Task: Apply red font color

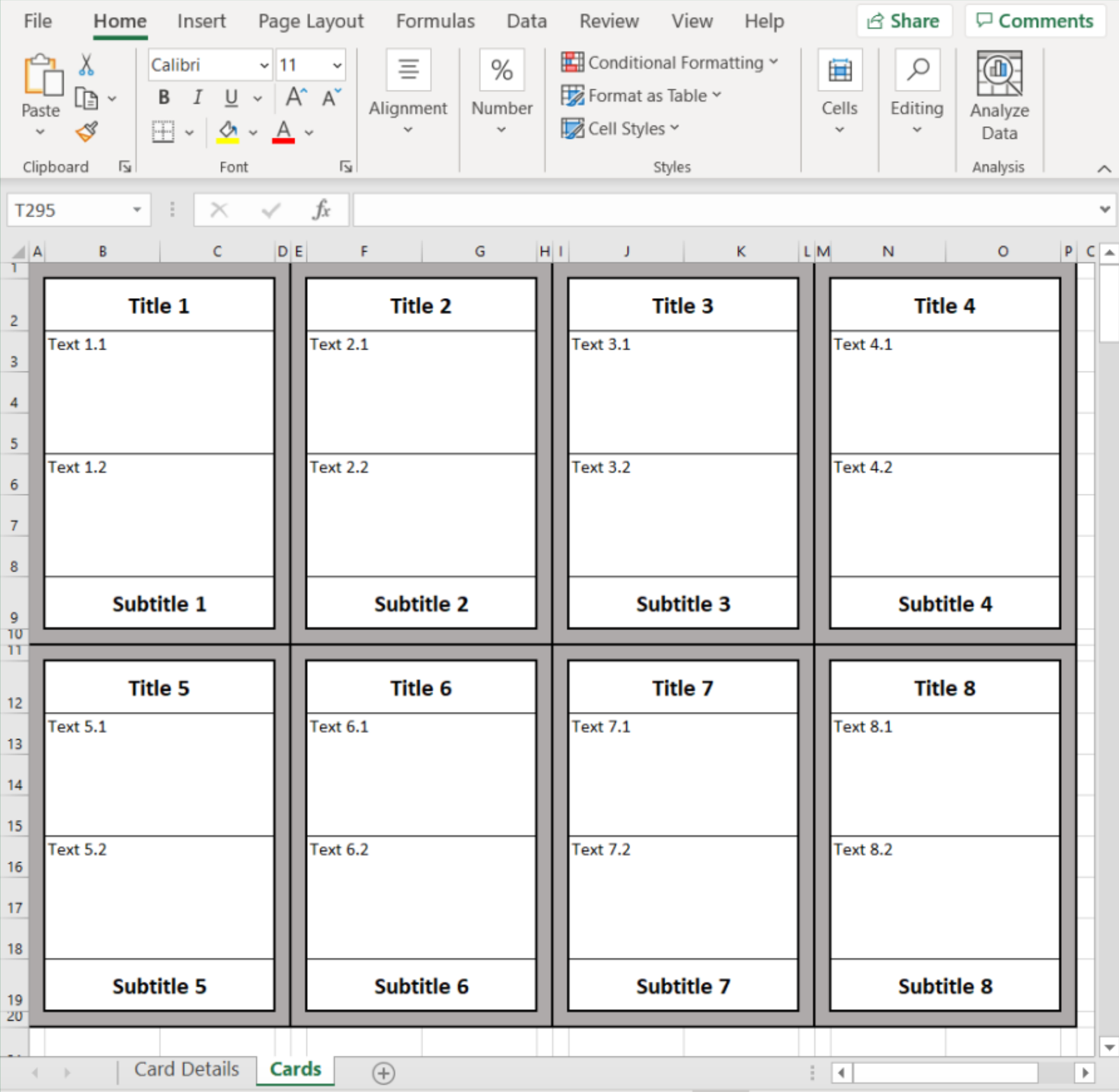Action: [283, 132]
